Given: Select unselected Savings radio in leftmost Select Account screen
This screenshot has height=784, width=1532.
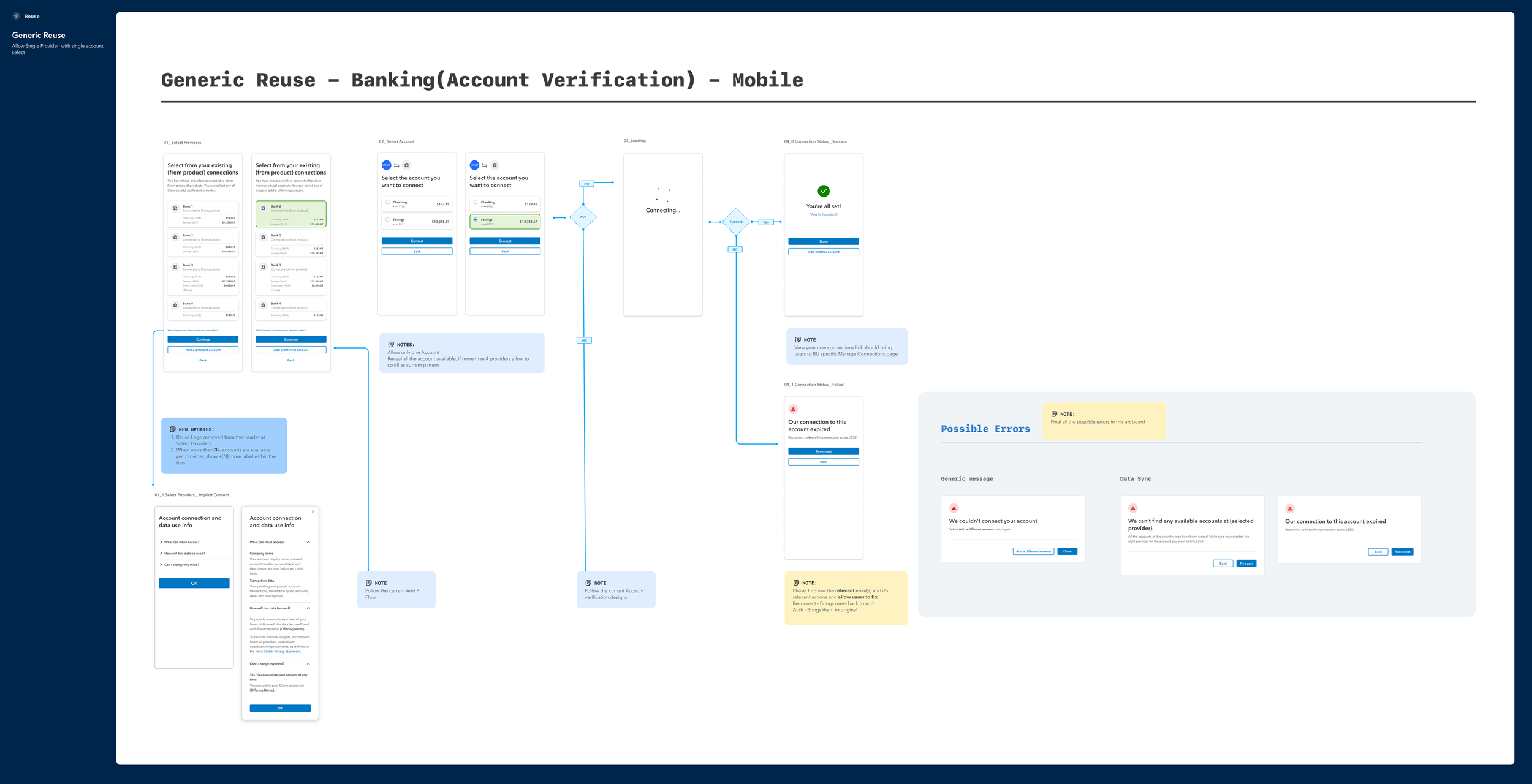Looking at the screenshot, I should [387, 220].
